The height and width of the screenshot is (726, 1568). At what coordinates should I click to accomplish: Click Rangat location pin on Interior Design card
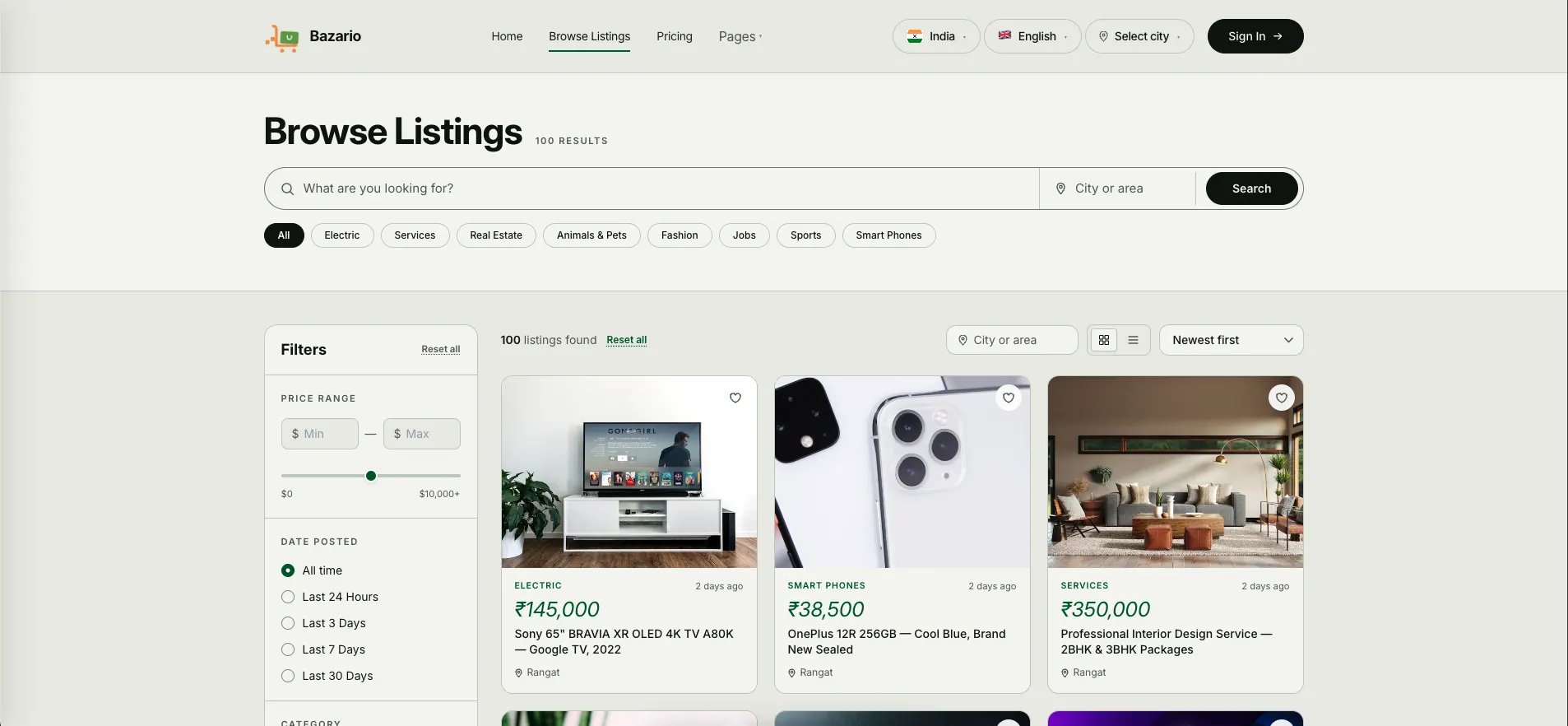pos(1065,672)
